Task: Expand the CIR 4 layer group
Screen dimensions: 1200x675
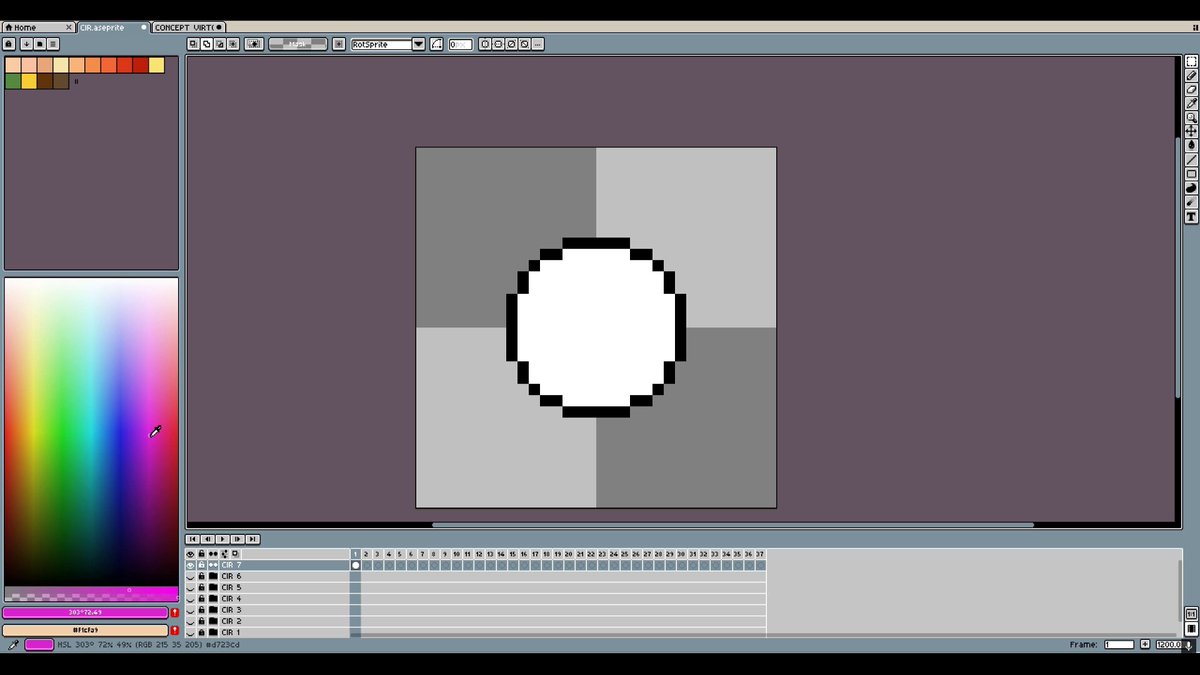Action: pos(213,599)
